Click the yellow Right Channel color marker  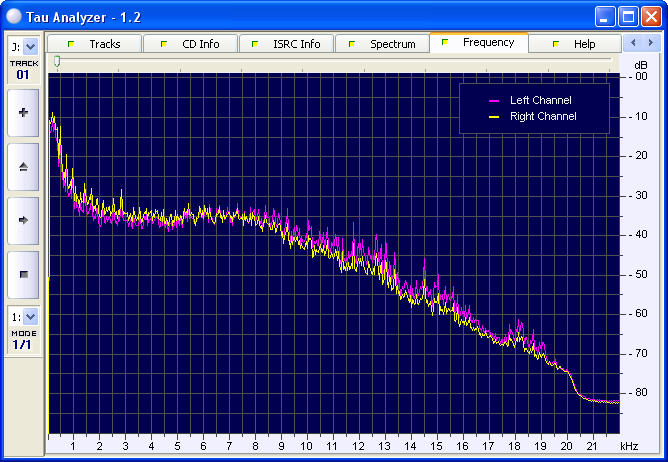(494, 117)
